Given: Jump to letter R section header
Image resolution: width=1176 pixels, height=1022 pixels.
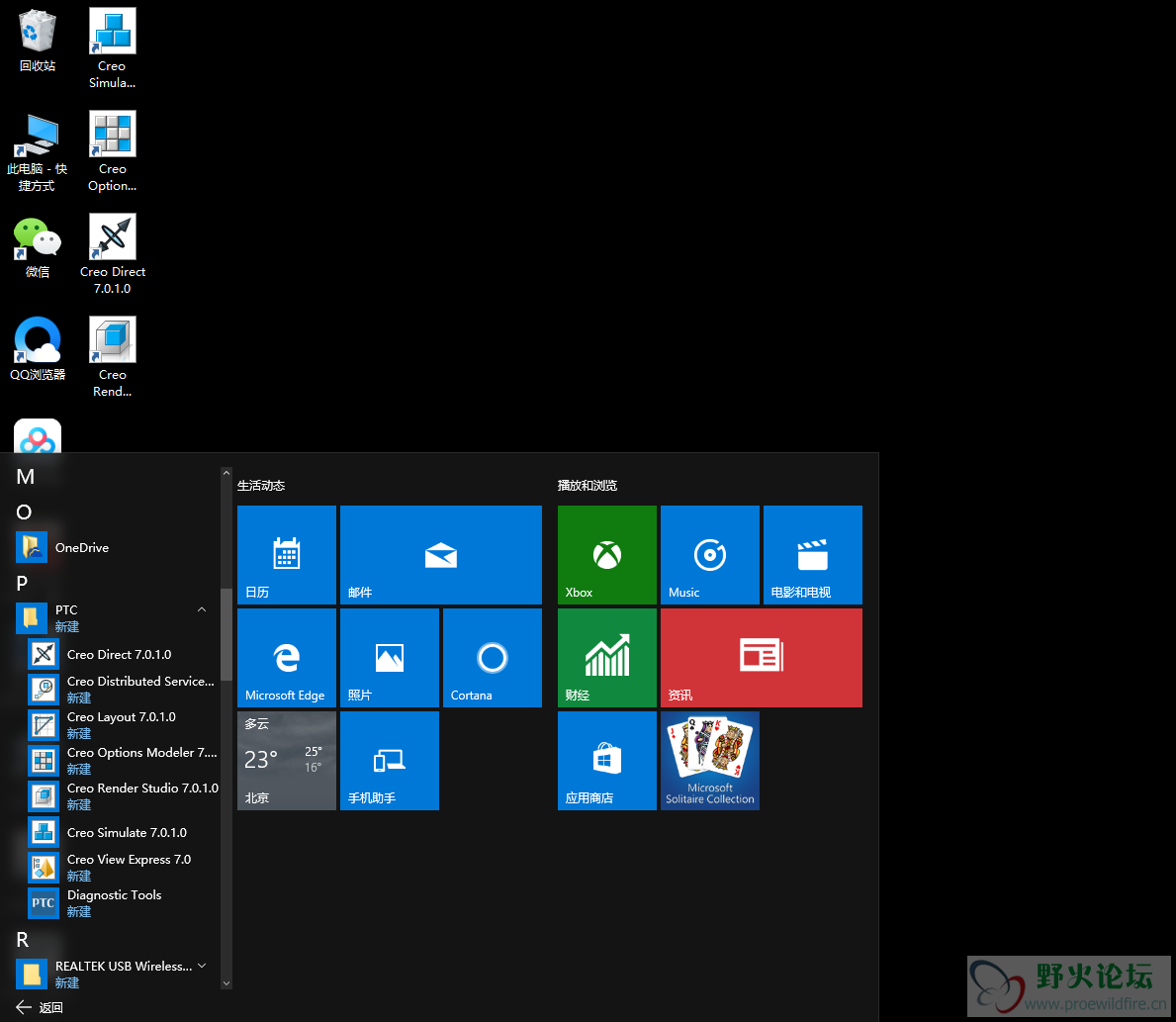Looking at the screenshot, I should (x=23, y=940).
